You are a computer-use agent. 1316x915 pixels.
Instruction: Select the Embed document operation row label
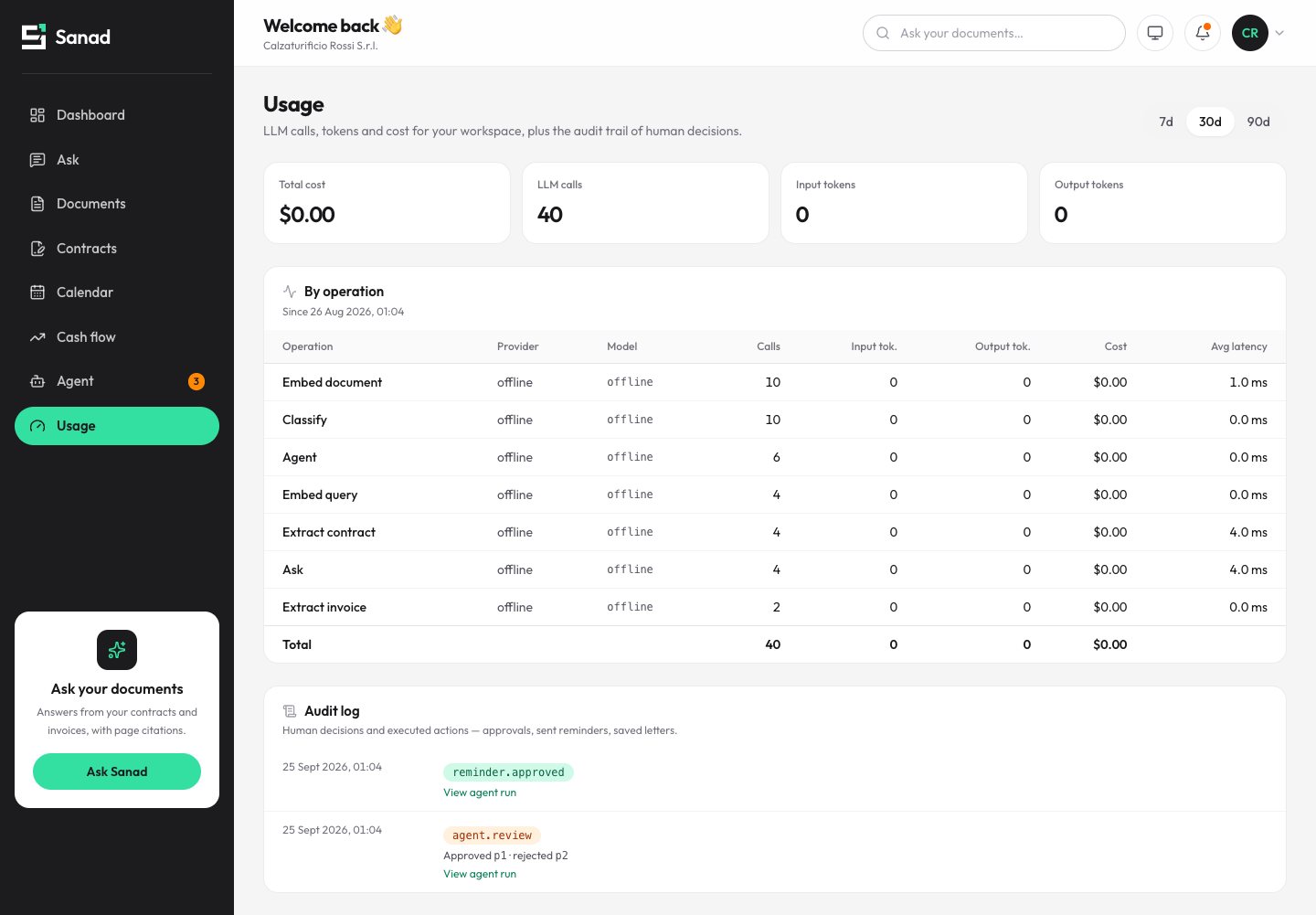click(332, 382)
